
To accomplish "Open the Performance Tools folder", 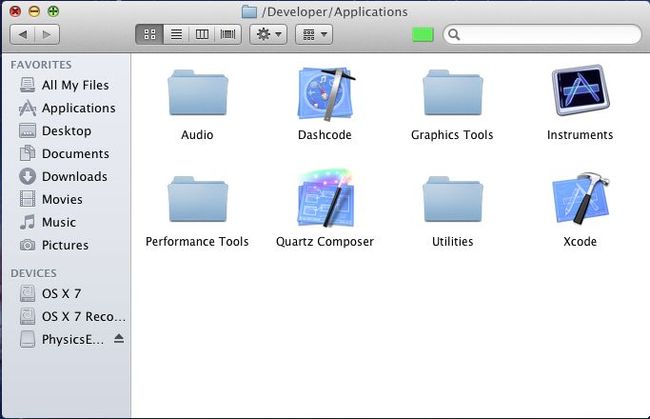I will 198,199.
